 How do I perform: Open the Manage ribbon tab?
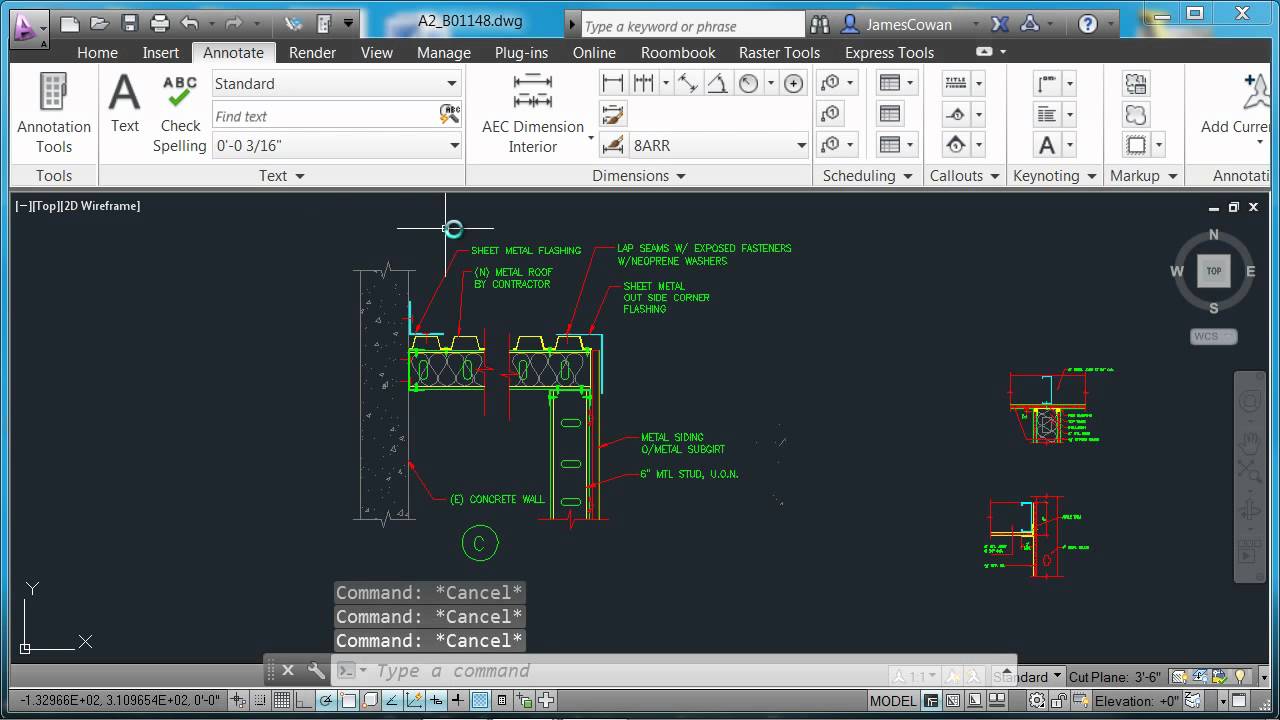443,53
